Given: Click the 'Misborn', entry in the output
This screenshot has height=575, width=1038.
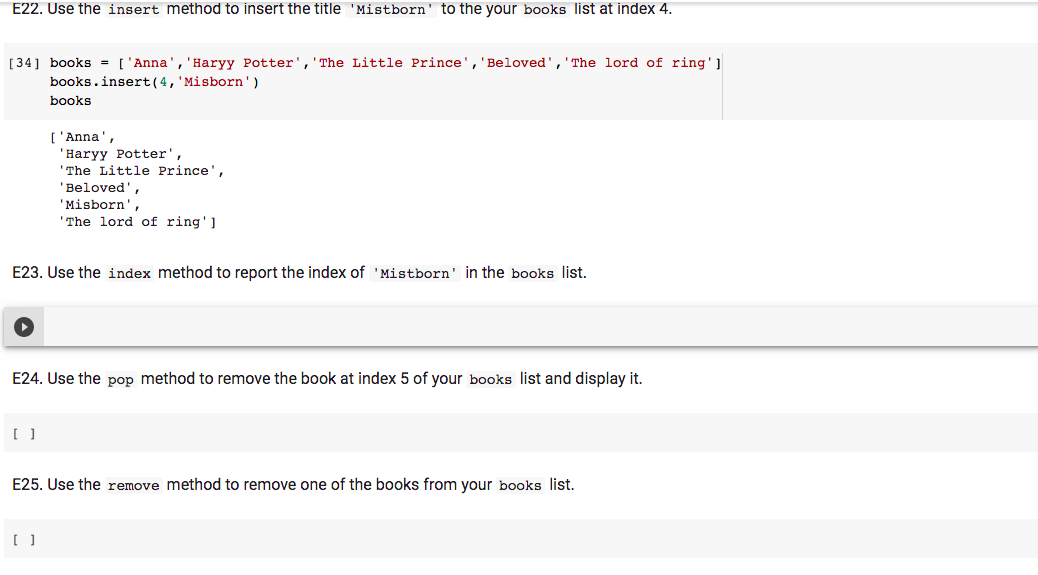Looking at the screenshot, I should [x=99, y=205].
